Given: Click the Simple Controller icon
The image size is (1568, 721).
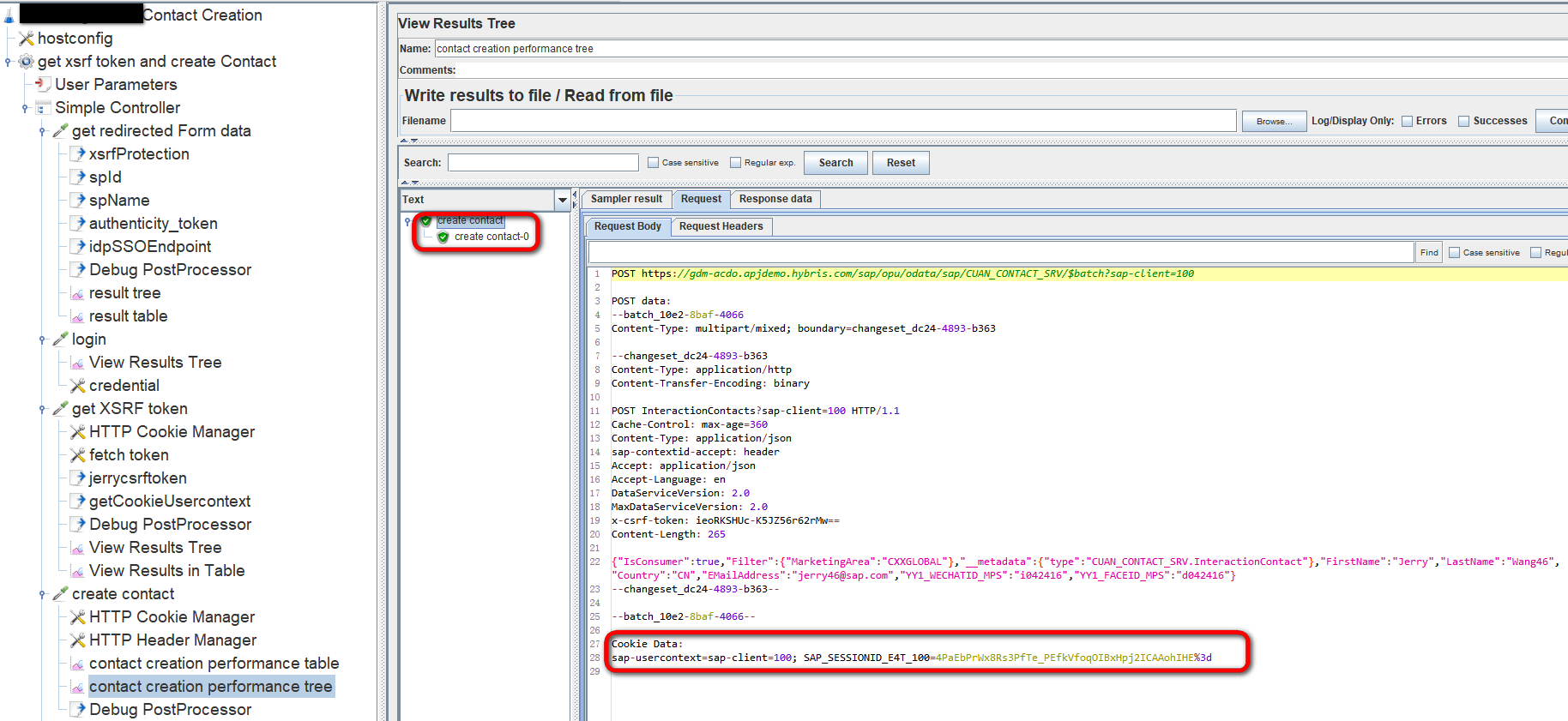Looking at the screenshot, I should pyautogui.click(x=43, y=108).
